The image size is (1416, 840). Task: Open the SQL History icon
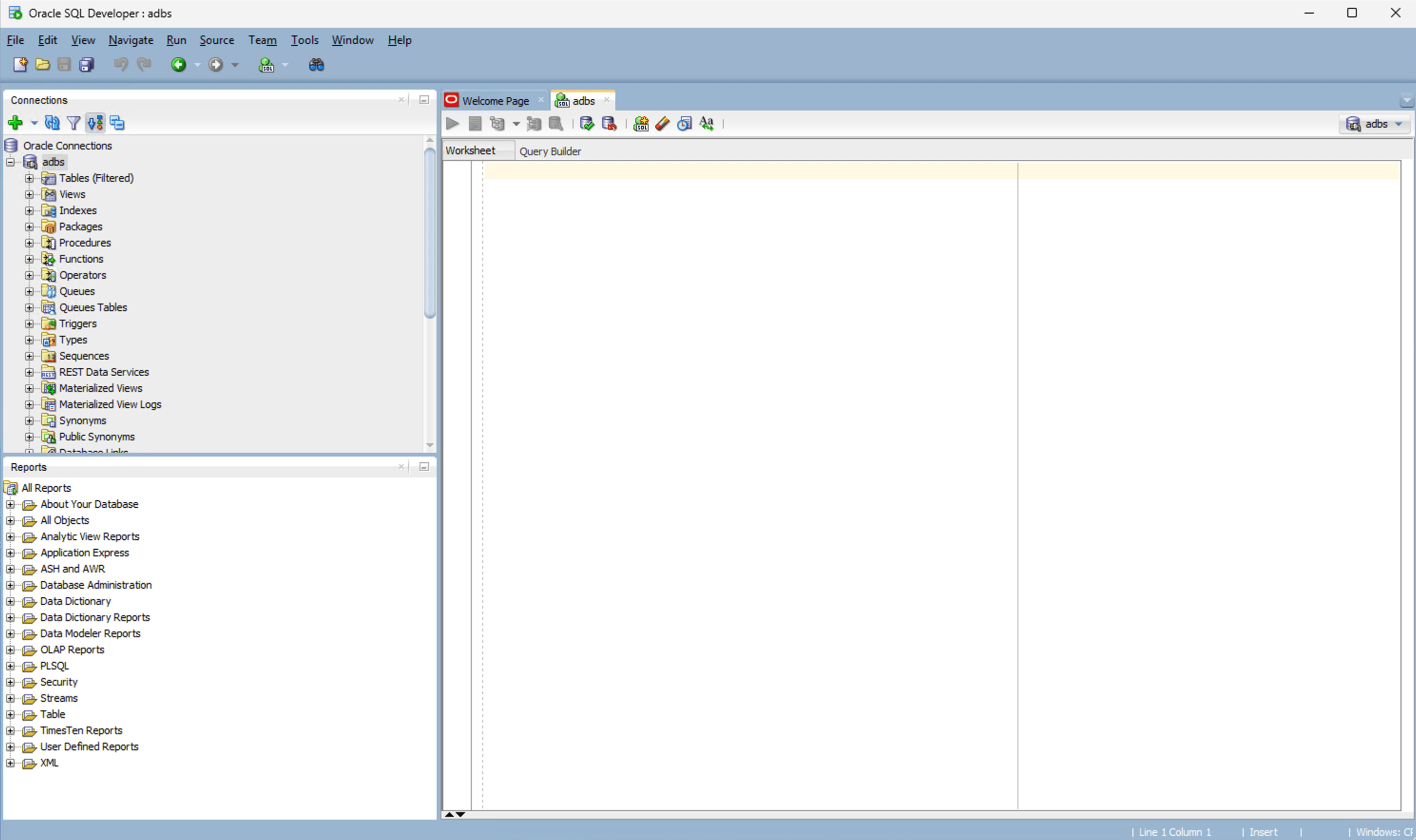click(x=684, y=124)
